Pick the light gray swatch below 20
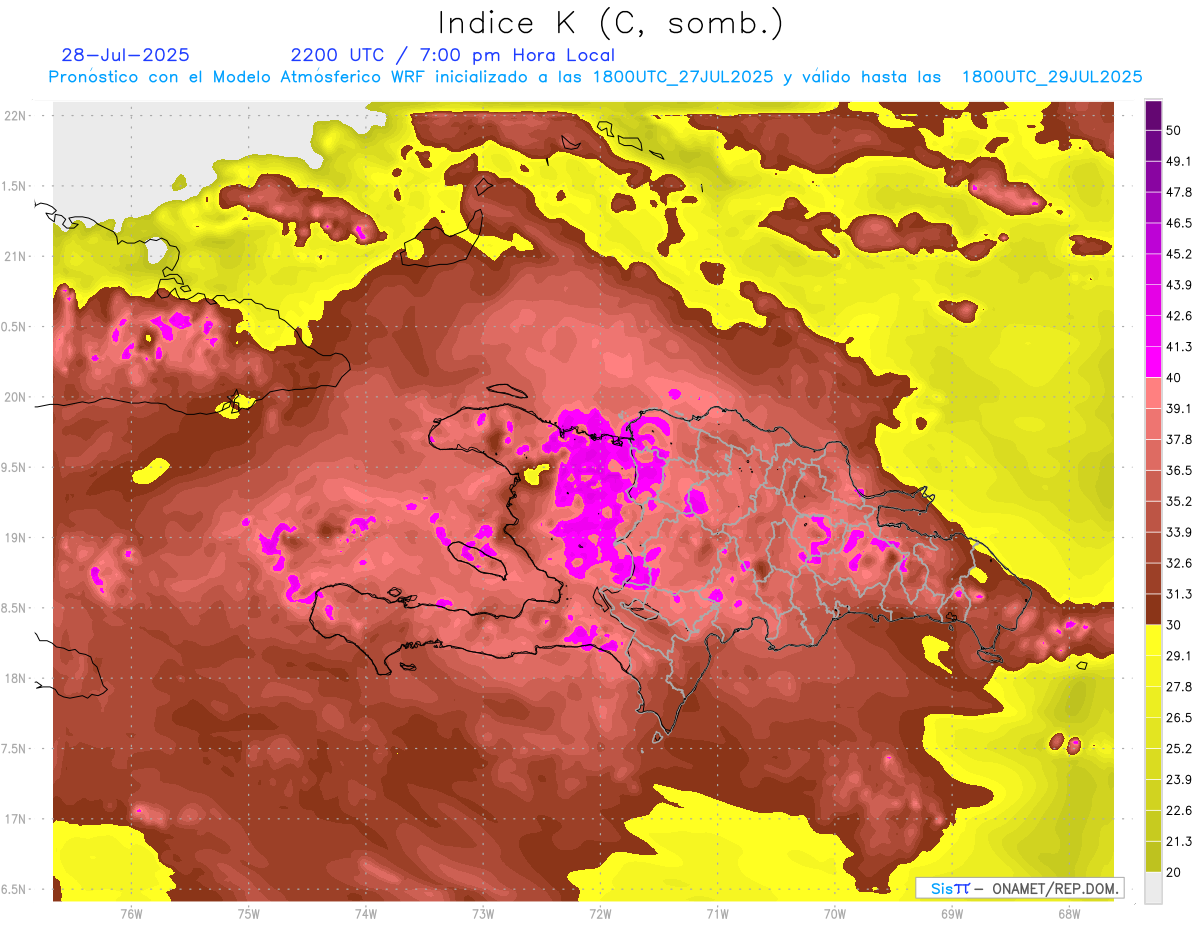This screenshot has width=1200, height=927. (x=1153, y=887)
